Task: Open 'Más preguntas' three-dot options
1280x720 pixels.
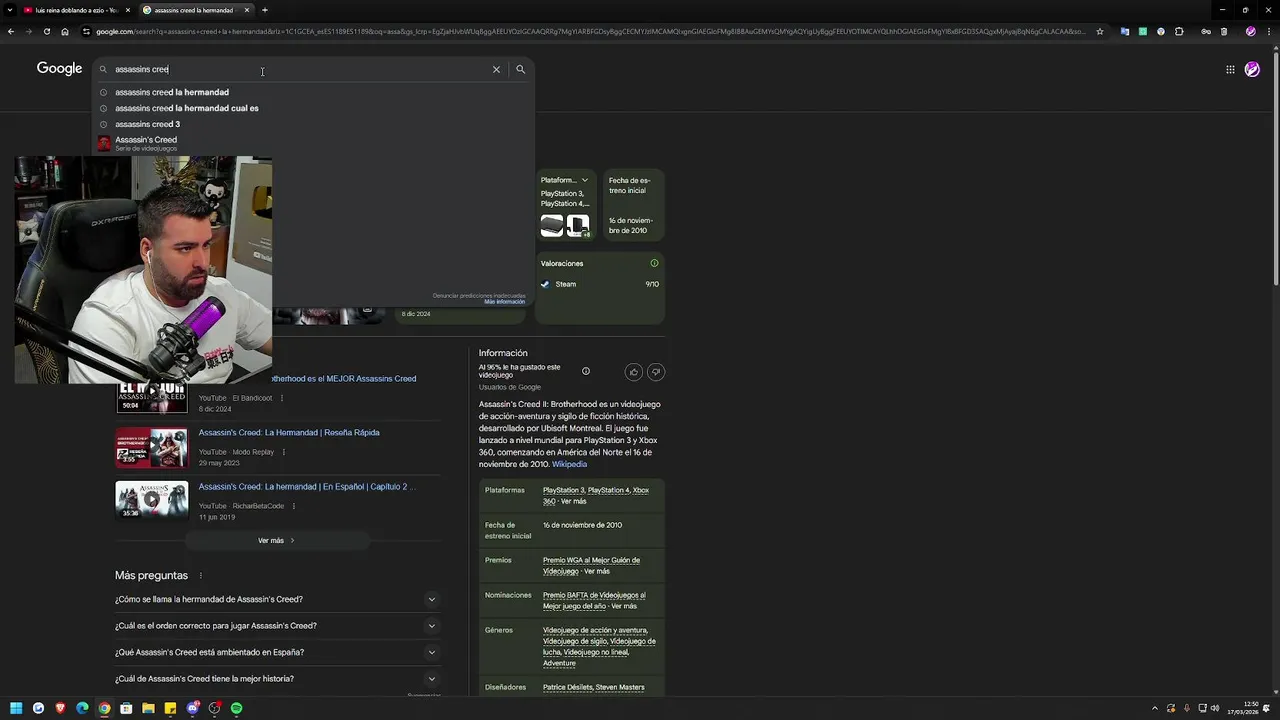Action: pyautogui.click(x=201, y=576)
